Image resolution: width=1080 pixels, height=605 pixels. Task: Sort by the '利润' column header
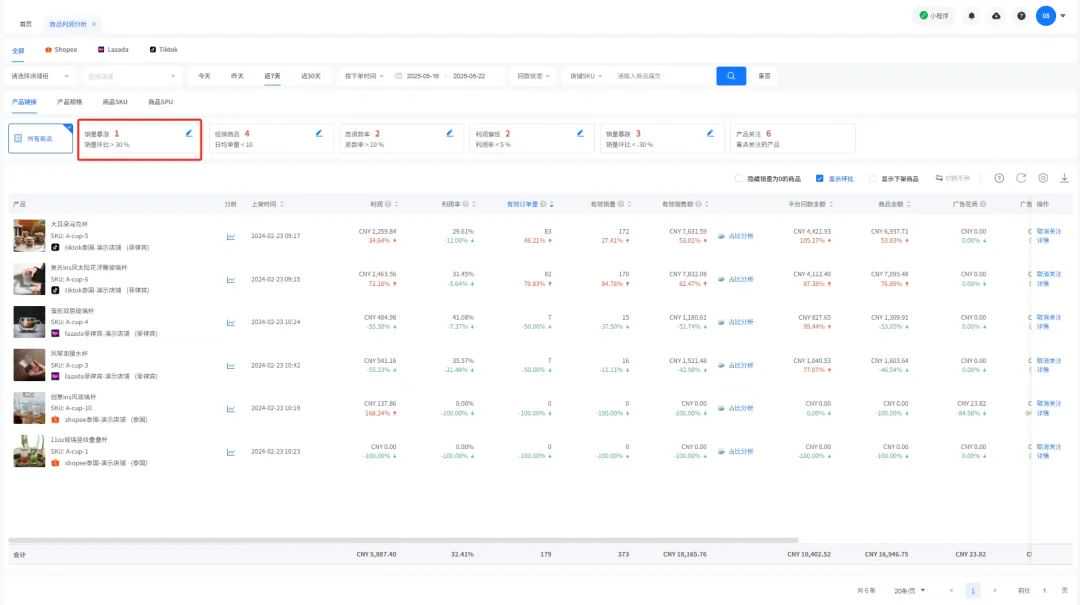(x=384, y=204)
